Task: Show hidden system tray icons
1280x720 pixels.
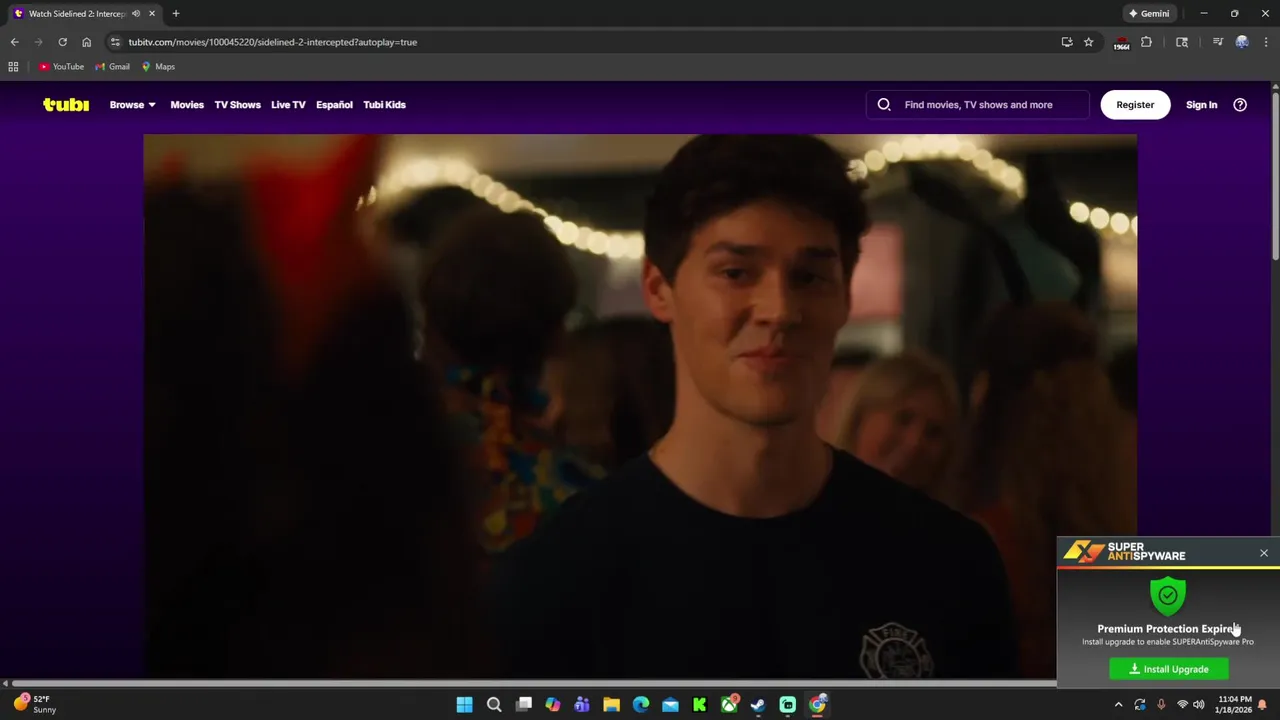Action: pyautogui.click(x=1119, y=705)
